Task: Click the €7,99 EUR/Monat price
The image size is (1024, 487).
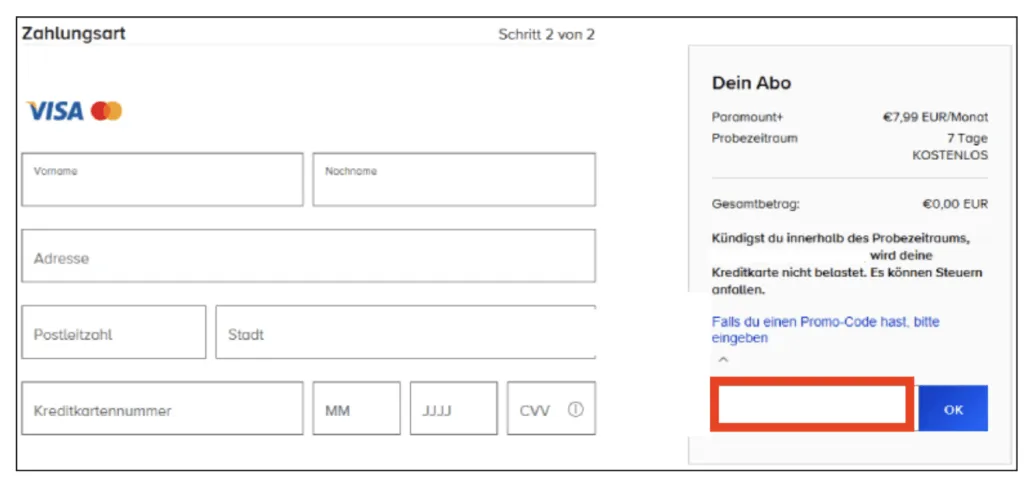Action: point(934,117)
